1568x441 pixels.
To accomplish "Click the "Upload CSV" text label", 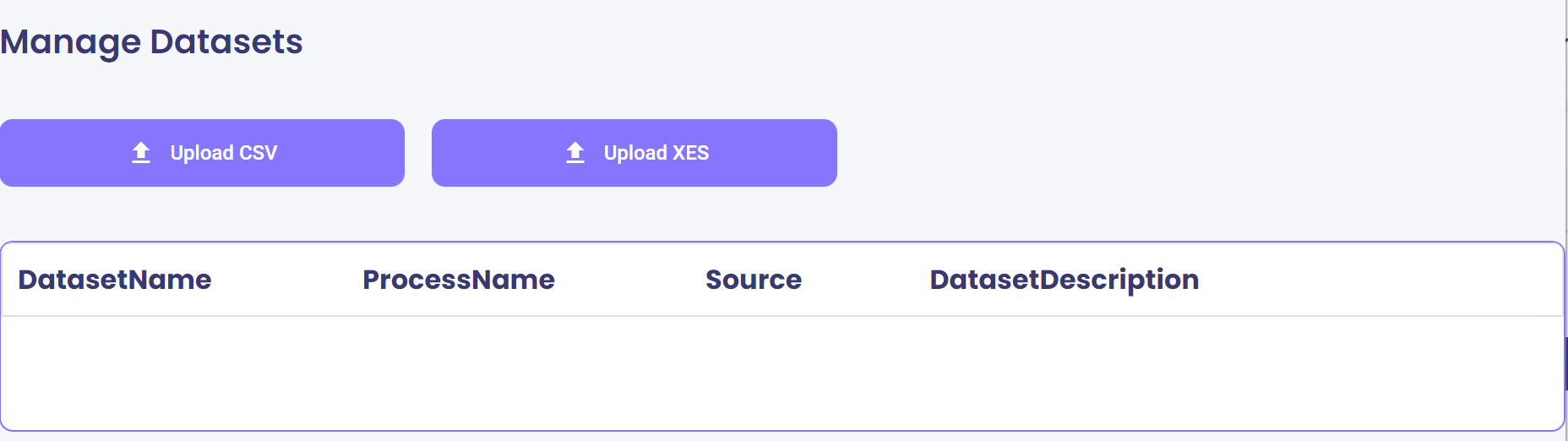I will click(224, 153).
